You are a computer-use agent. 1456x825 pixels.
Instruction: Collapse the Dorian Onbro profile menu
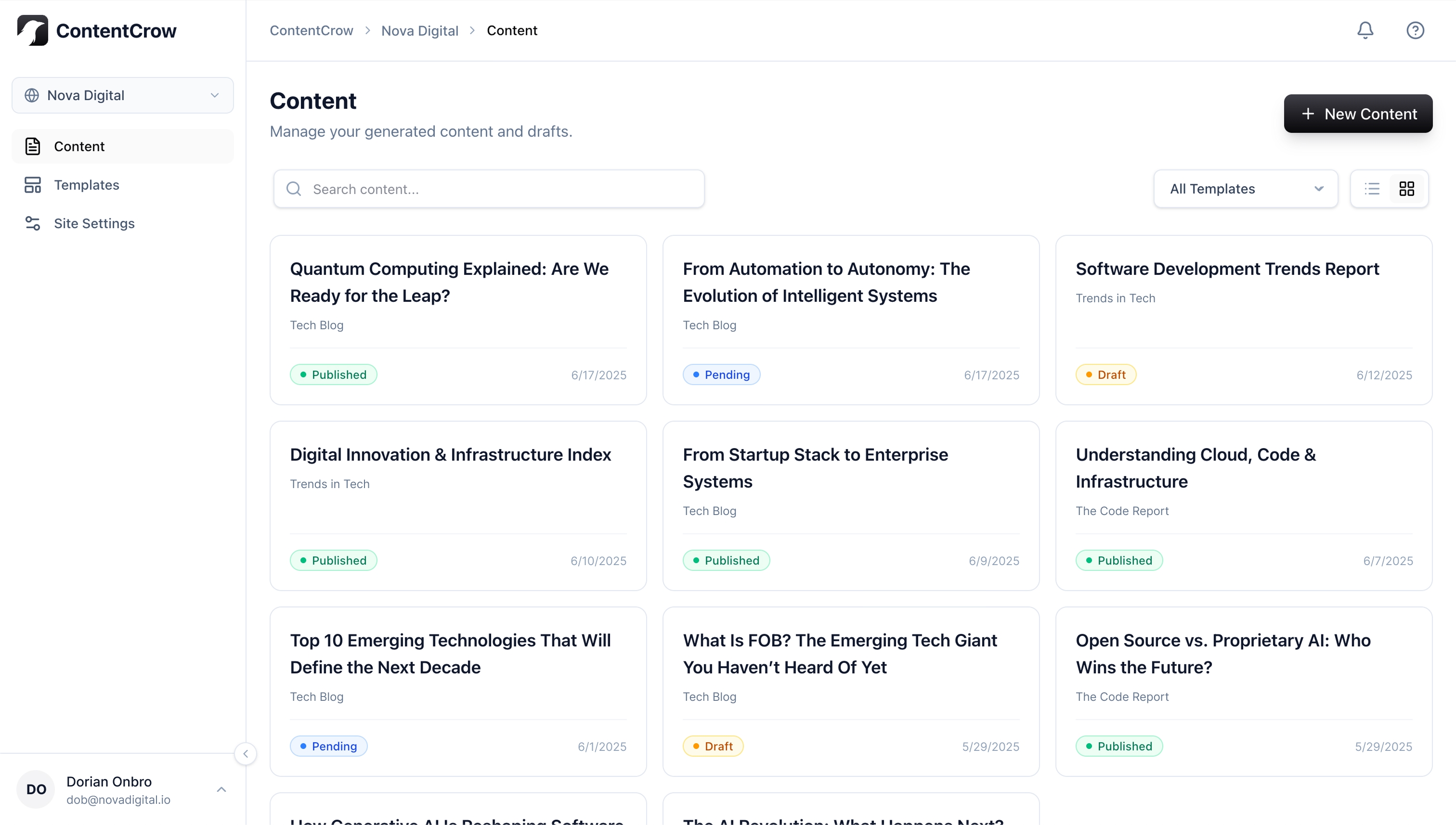point(221,789)
